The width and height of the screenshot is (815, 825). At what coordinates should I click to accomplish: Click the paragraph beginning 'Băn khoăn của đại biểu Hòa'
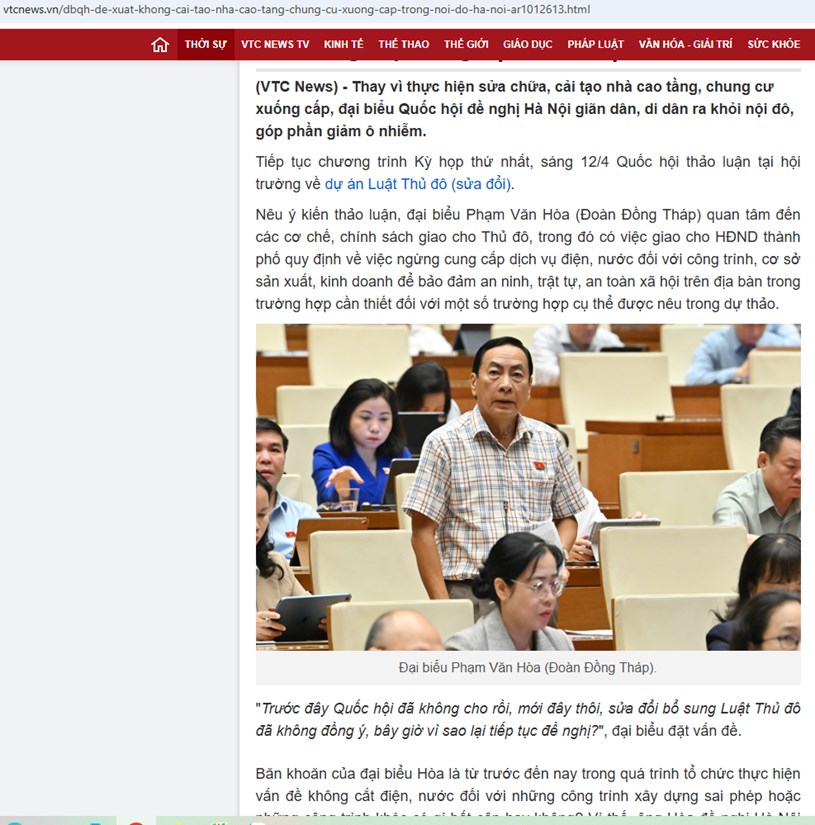click(x=528, y=784)
